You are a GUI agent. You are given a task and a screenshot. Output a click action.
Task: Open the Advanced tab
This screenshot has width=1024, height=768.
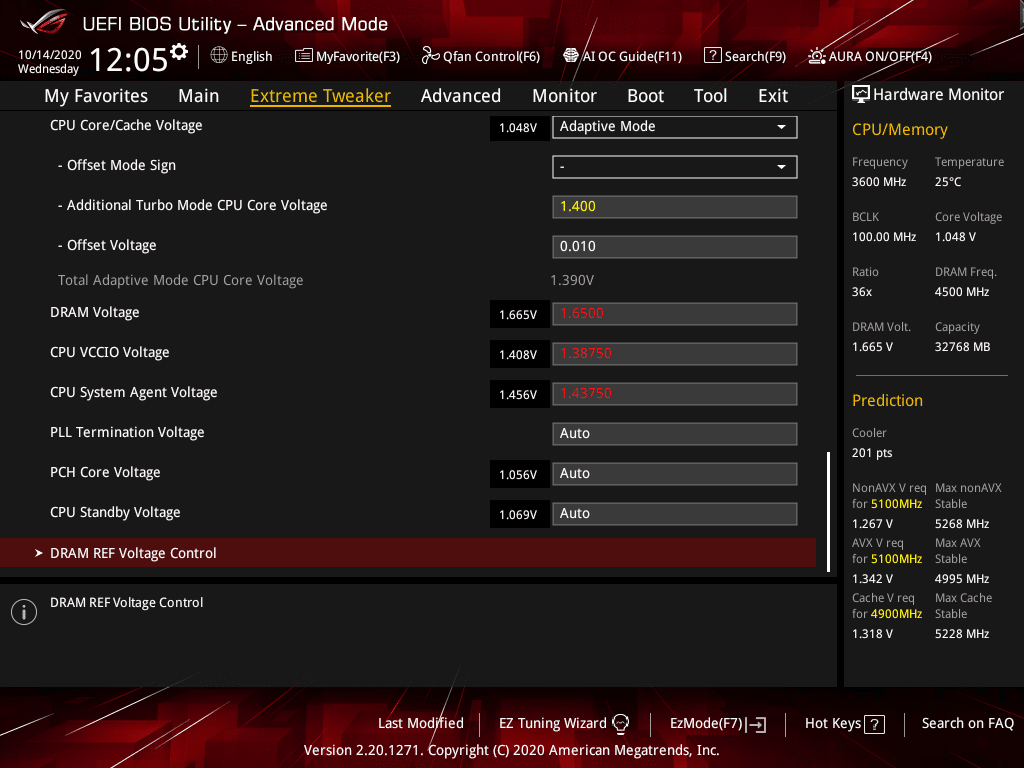click(x=461, y=96)
